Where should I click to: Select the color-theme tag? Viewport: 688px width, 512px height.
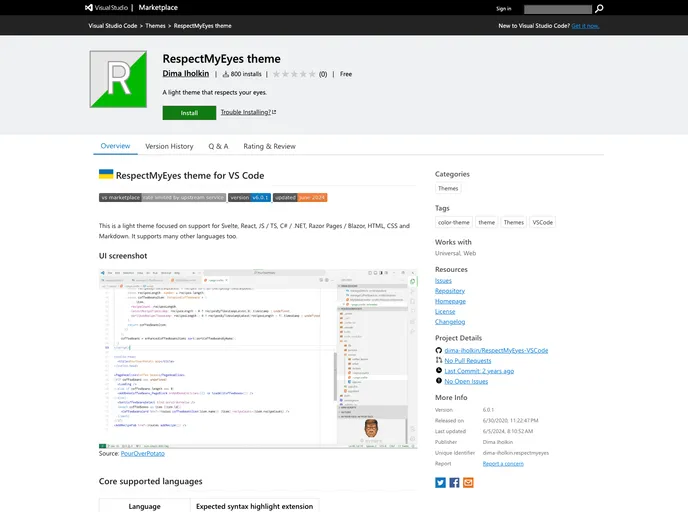pos(453,223)
